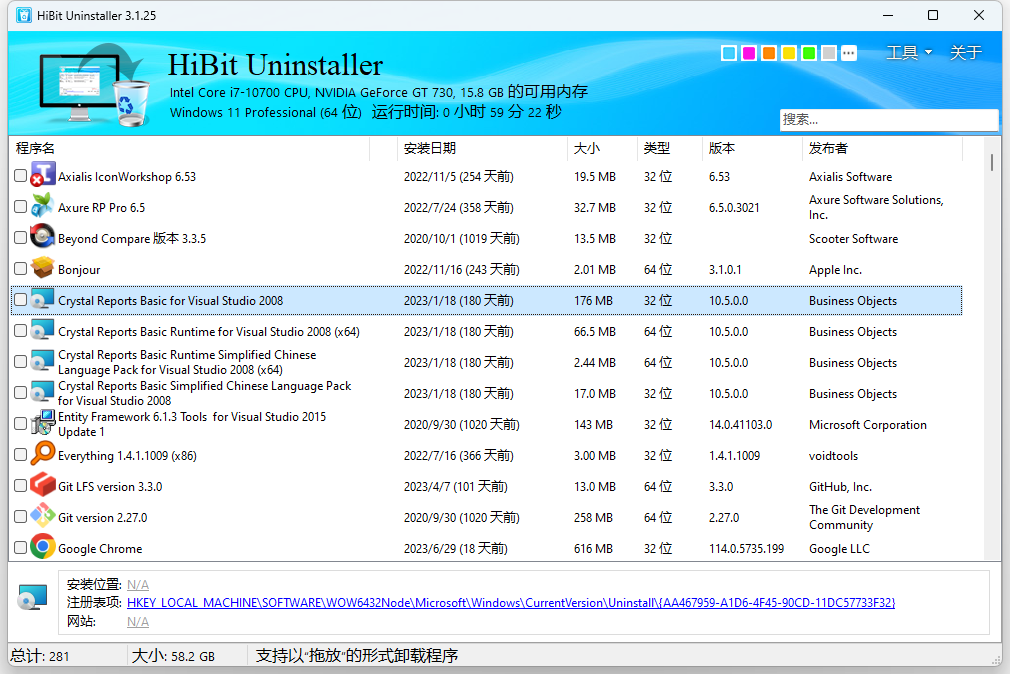Image resolution: width=1010 pixels, height=674 pixels.
Task: Click the voidtools publisher cell
Action: [x=834, y=456]
